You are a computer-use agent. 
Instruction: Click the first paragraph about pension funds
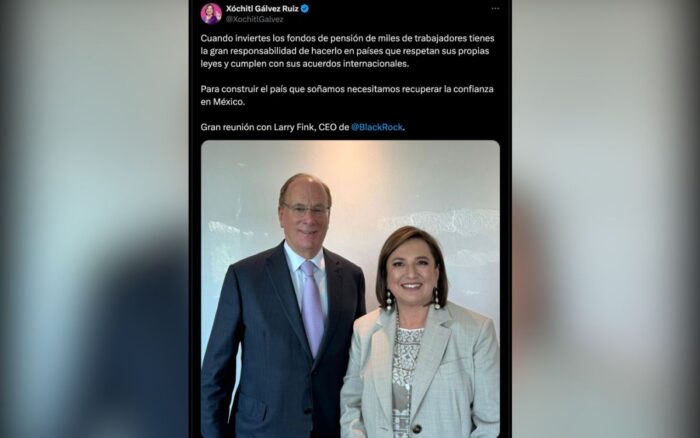pyautogui.click(x=347, y=51)
